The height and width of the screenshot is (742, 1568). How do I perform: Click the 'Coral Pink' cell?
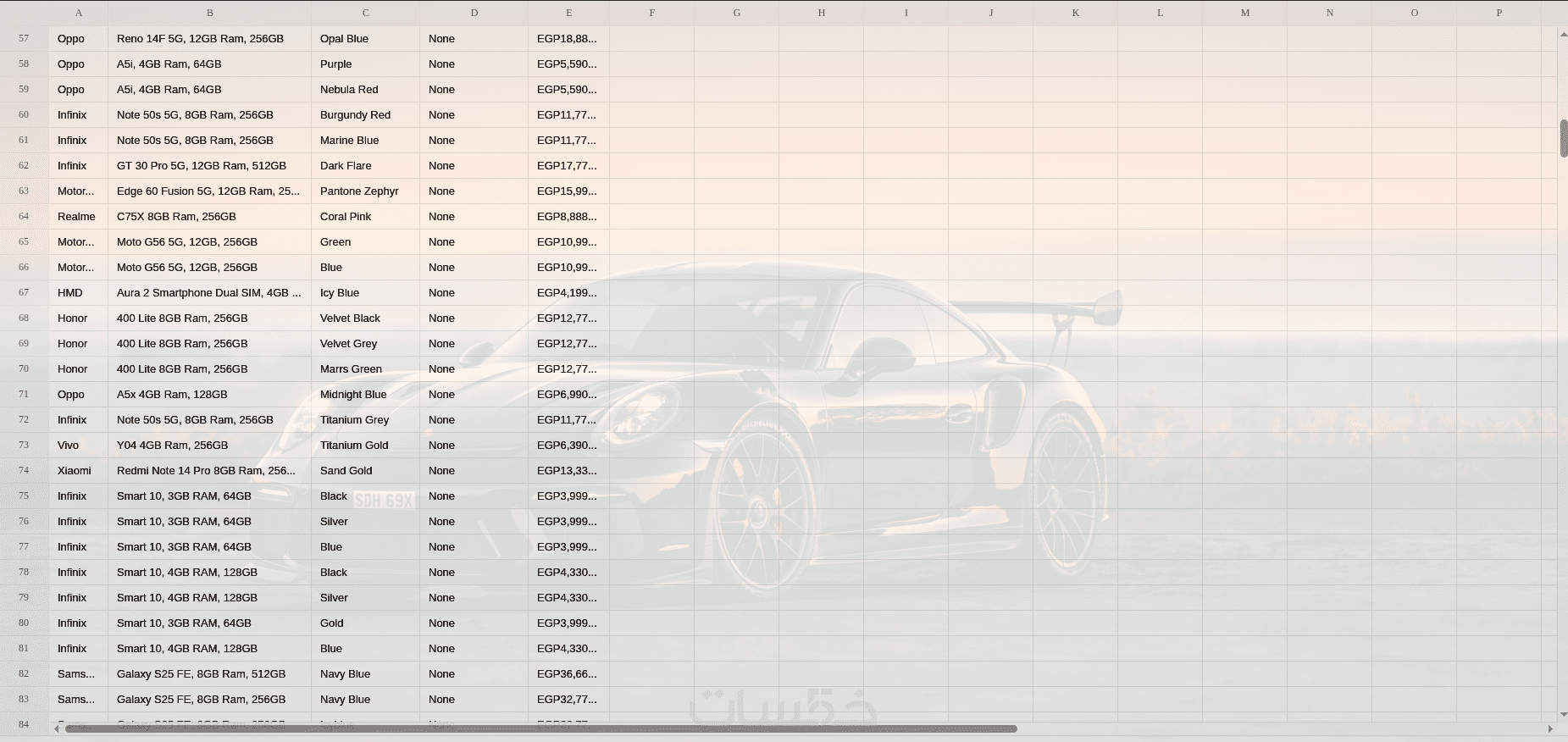[366, 216]
